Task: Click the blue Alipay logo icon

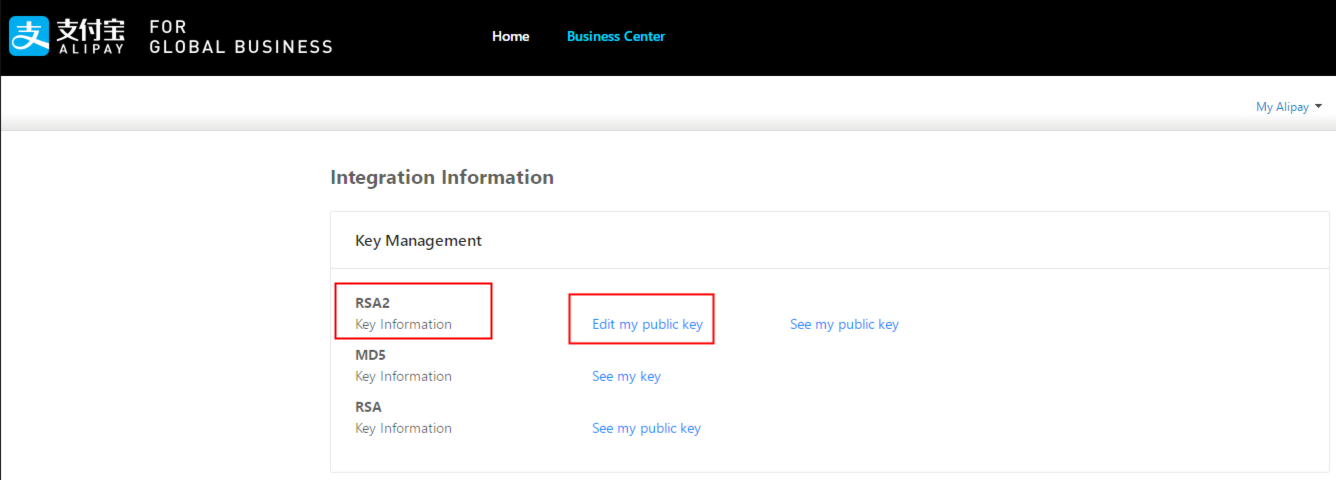Action: [x=29, y=36]
